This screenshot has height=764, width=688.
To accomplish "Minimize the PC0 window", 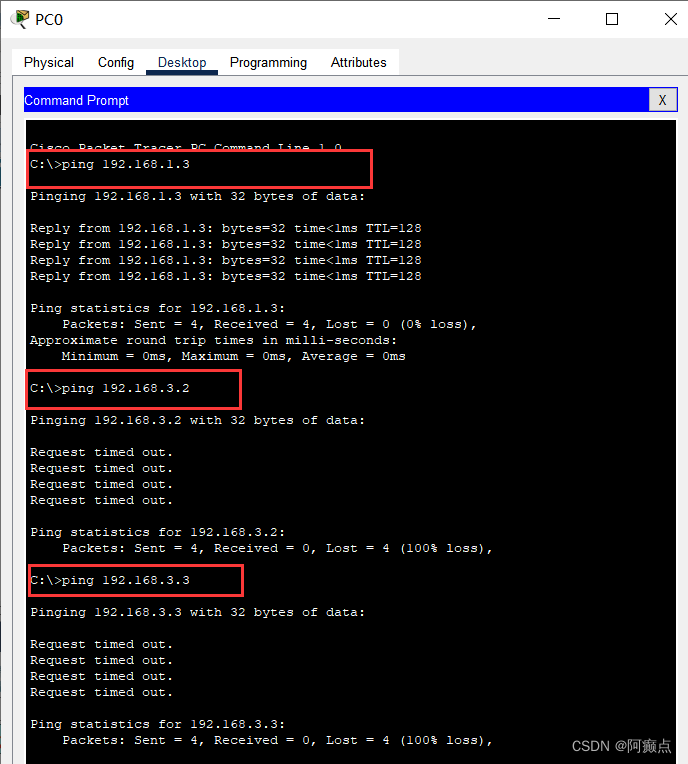I will pos(554,19).
